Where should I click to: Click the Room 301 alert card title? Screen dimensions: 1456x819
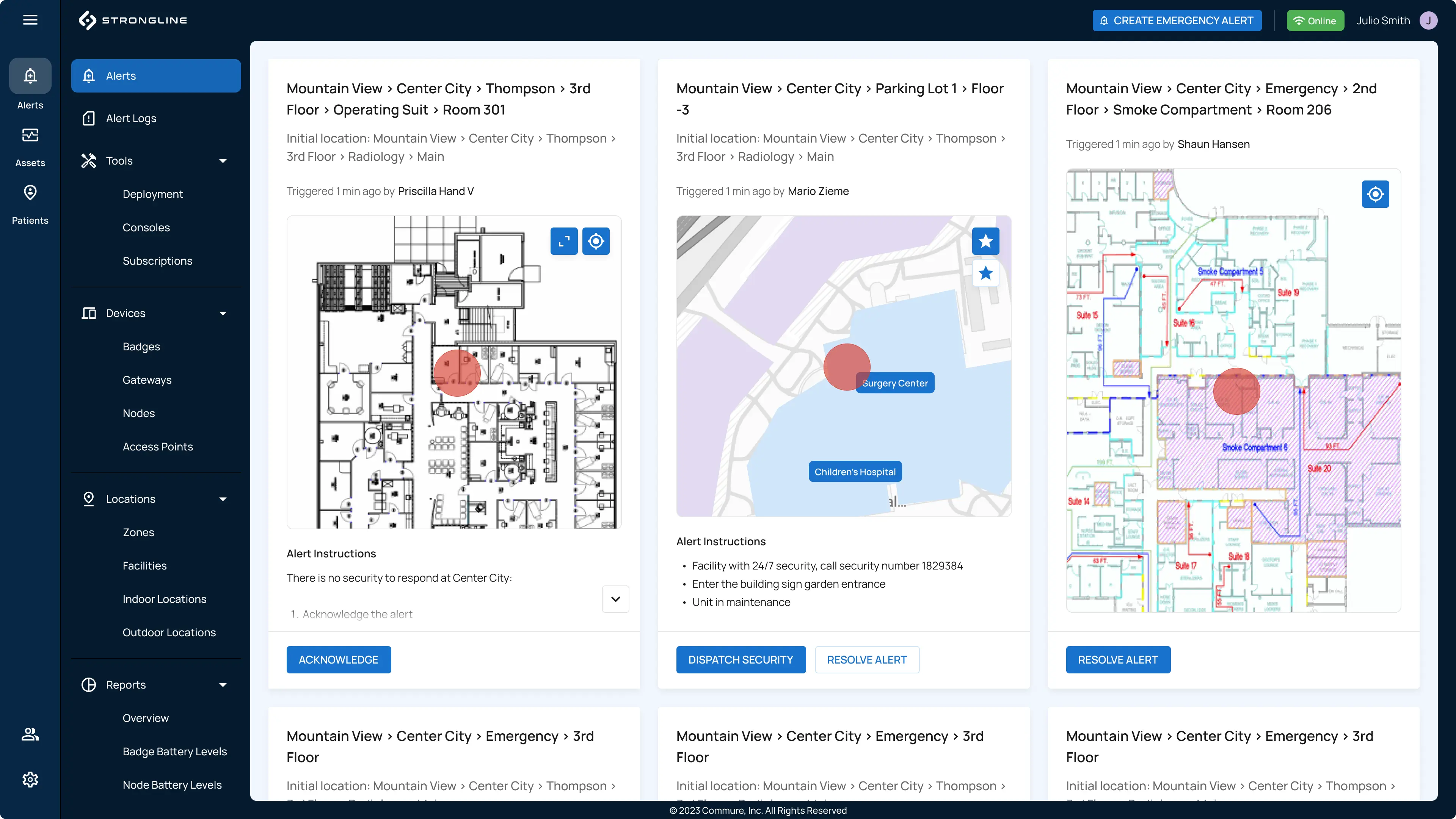click(x=439, y=99)
